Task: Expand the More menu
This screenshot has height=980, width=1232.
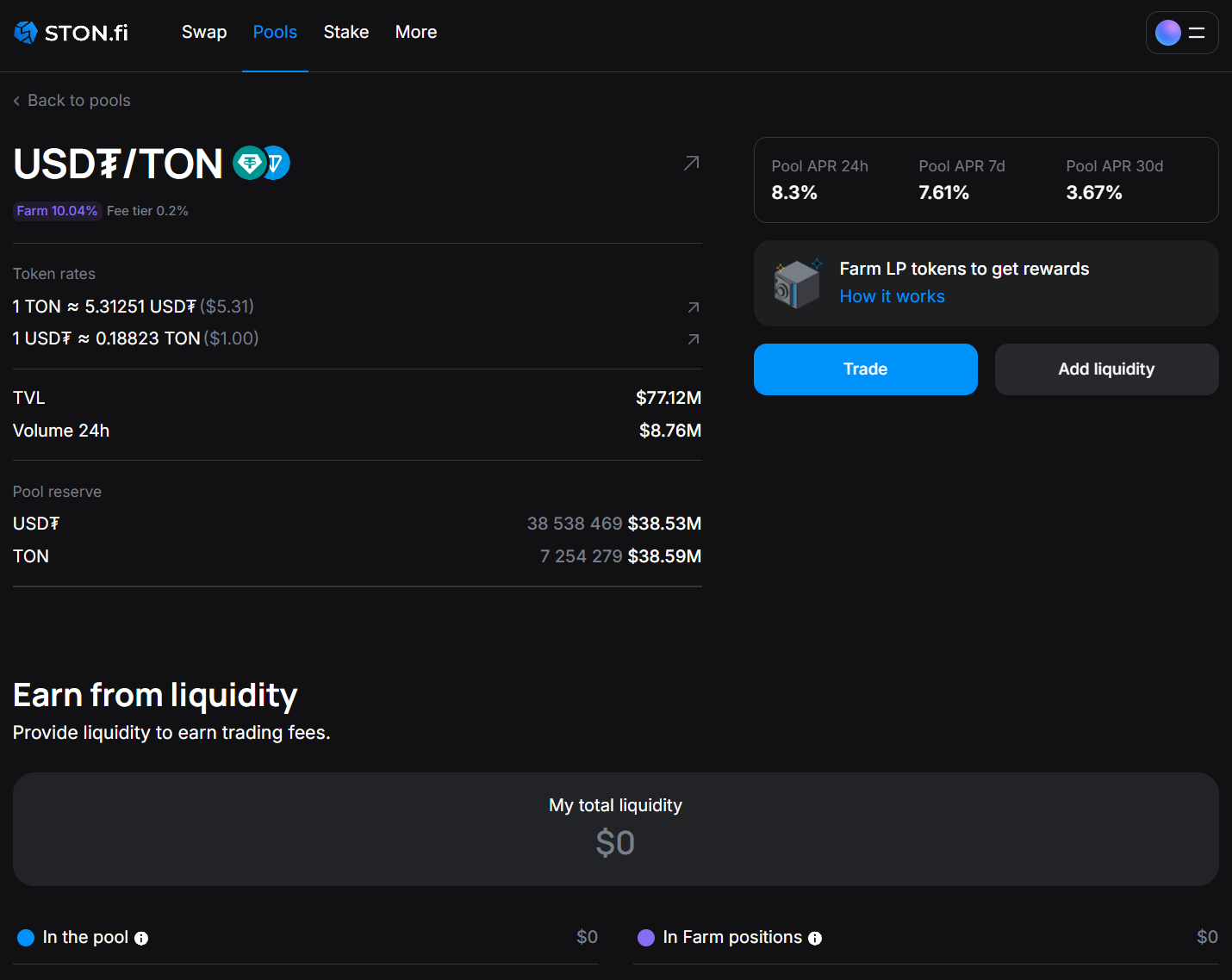Action: point(415,33)
